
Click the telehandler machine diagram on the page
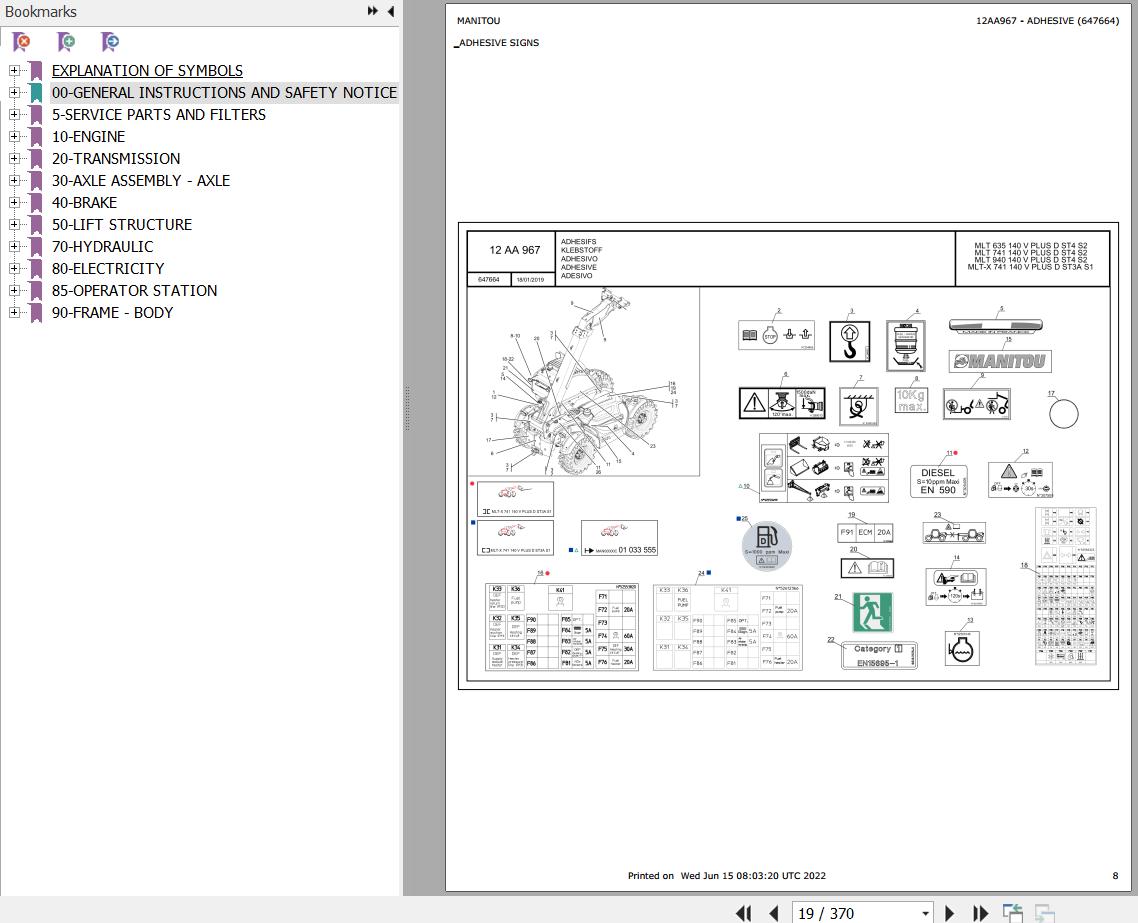pos(584,381)
